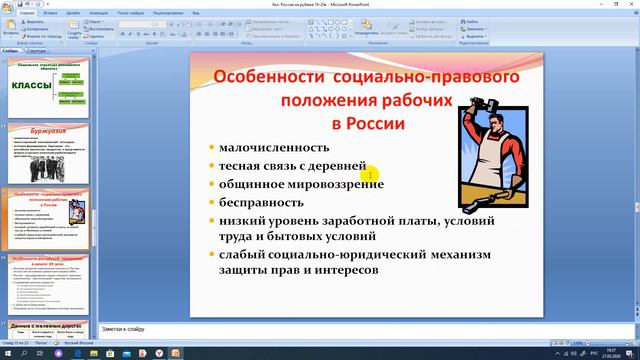This screenshot has height=360, width=640.
Task: Open Task View on the taskbar
Action: pyautogui.click(x=40, y=353)
